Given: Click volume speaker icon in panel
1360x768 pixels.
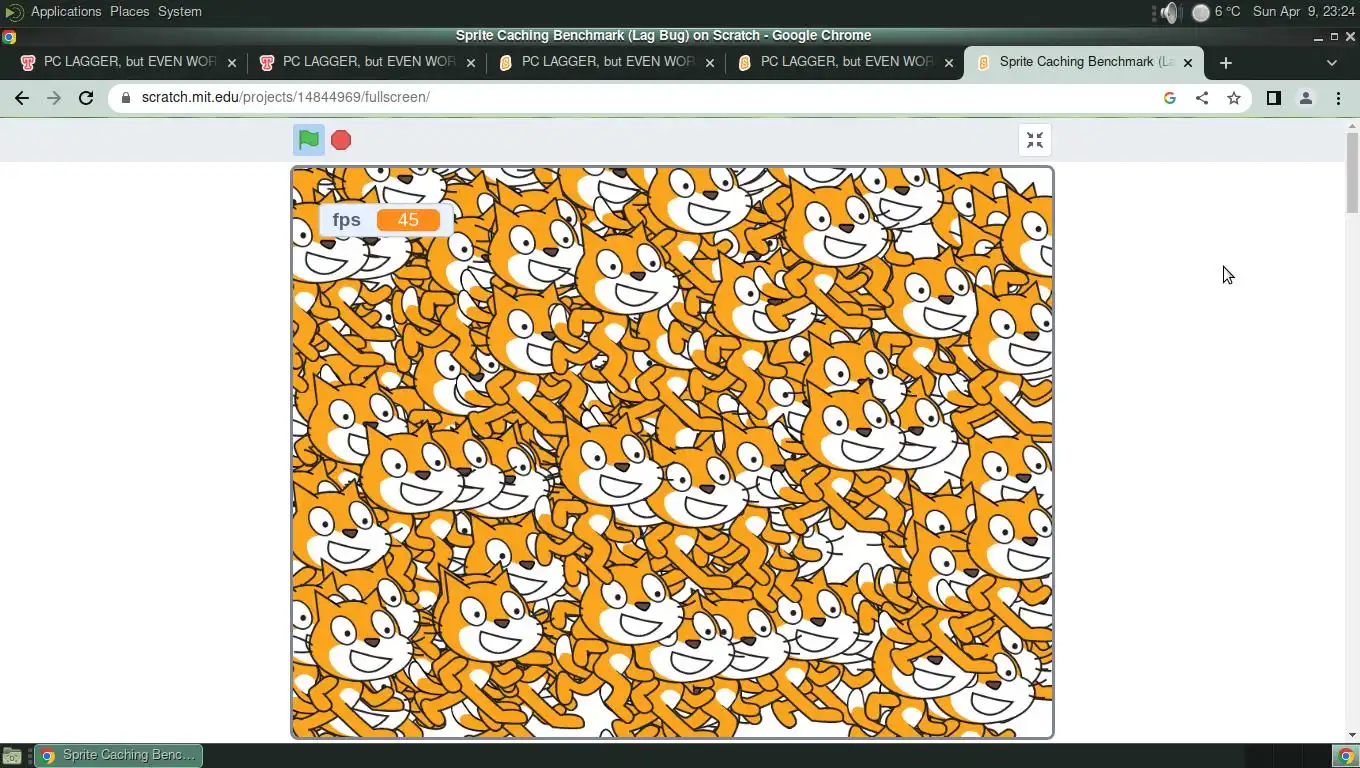Looking at the screenshot, I should [1169, 12].
